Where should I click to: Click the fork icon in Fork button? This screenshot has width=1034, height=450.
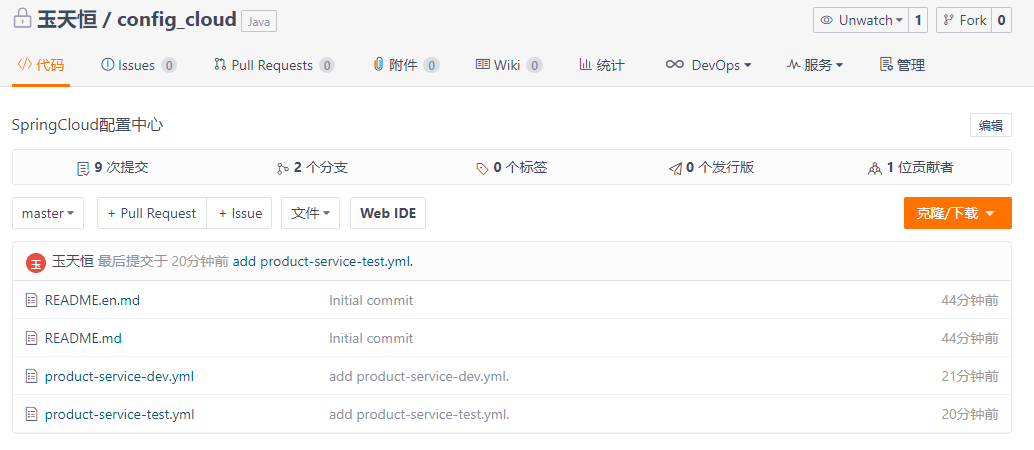coord(949,20)
